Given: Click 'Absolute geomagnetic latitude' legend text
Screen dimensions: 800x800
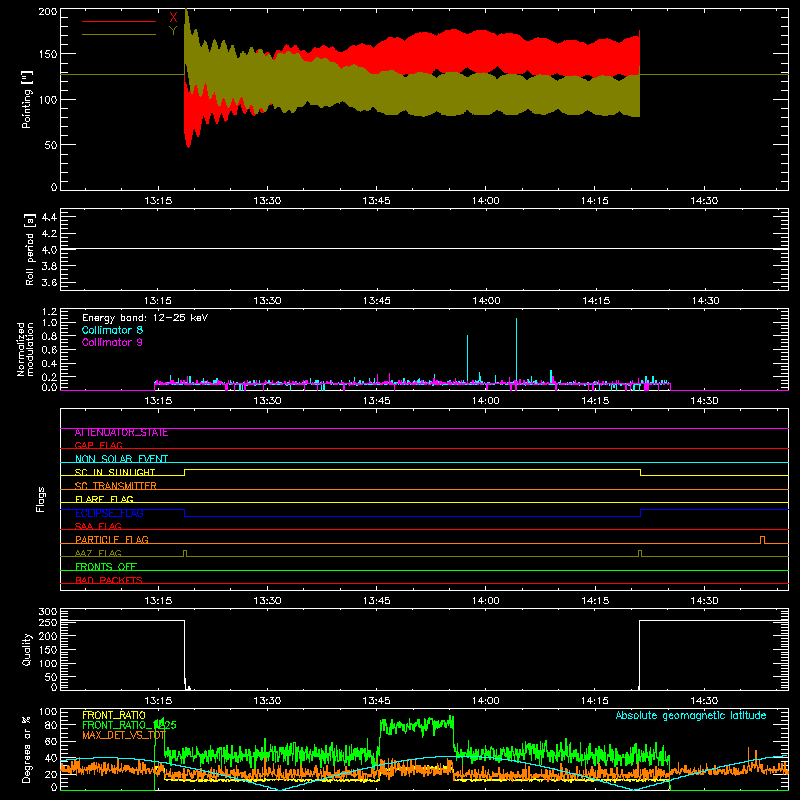Looking at the screenshot, I should point(691,715).
